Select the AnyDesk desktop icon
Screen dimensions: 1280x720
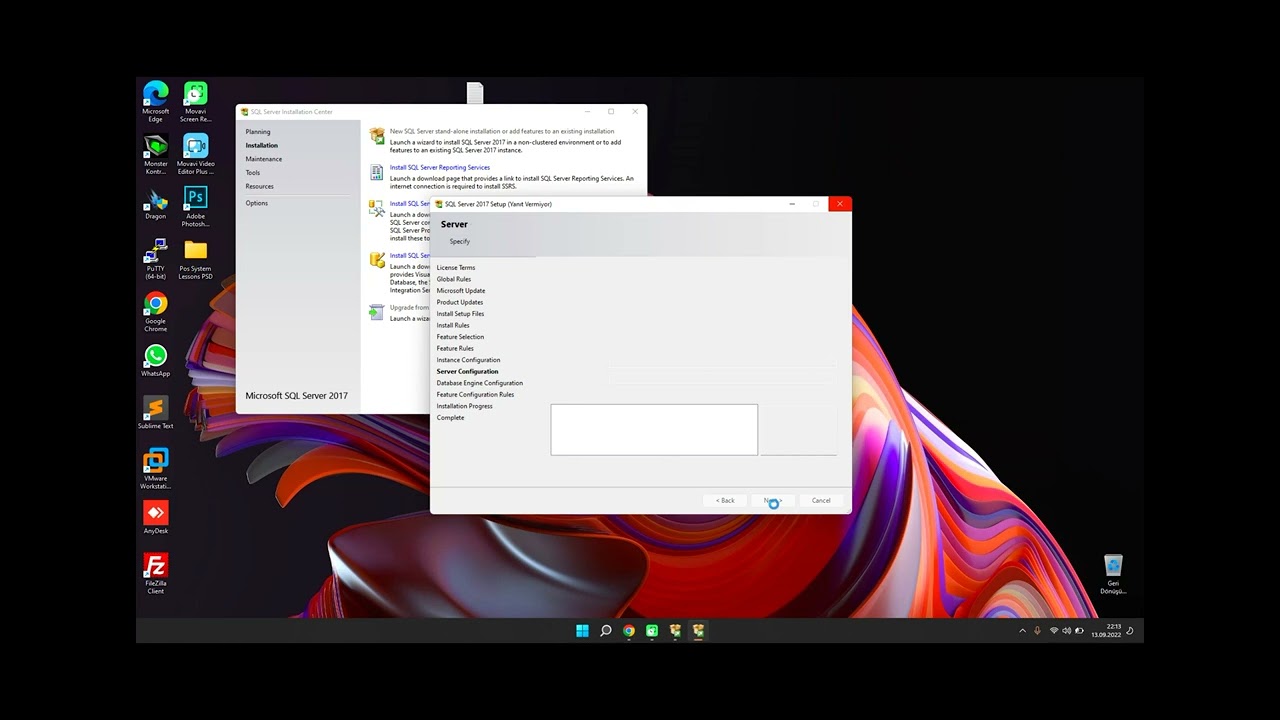[155, 518]
